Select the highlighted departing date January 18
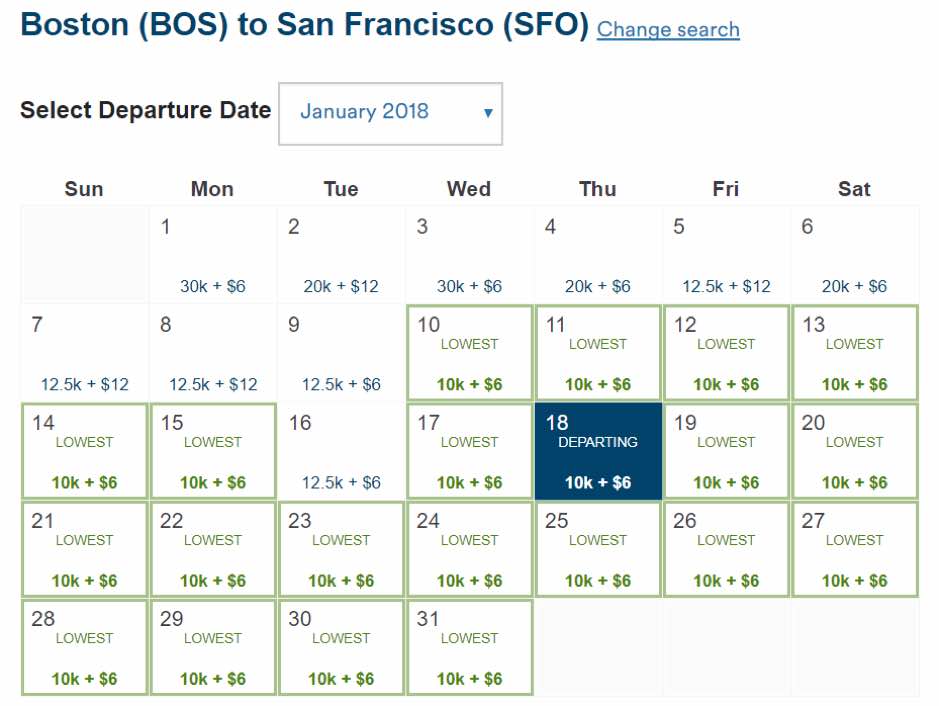This screenshot has height=706, width=939. coord(598,452)
